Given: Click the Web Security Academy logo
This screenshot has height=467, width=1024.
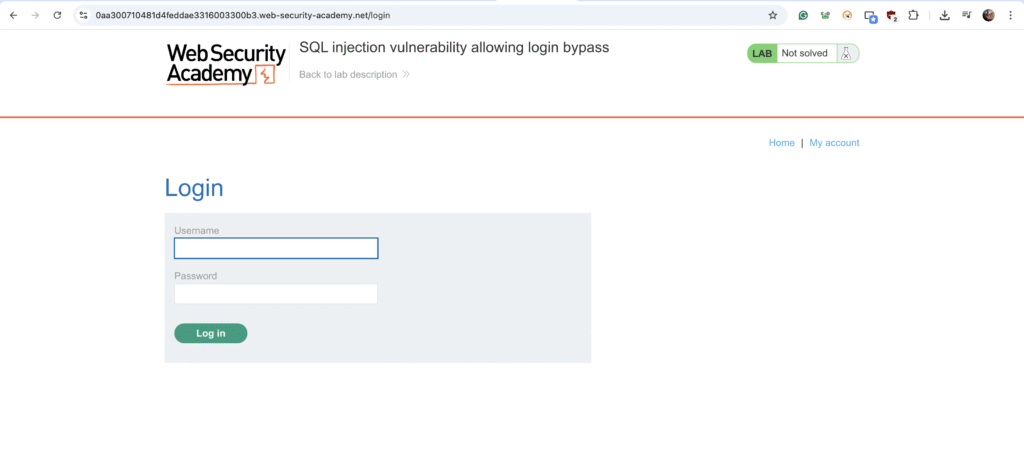Looking at the screenshot, I should click(x=226, y=64).
